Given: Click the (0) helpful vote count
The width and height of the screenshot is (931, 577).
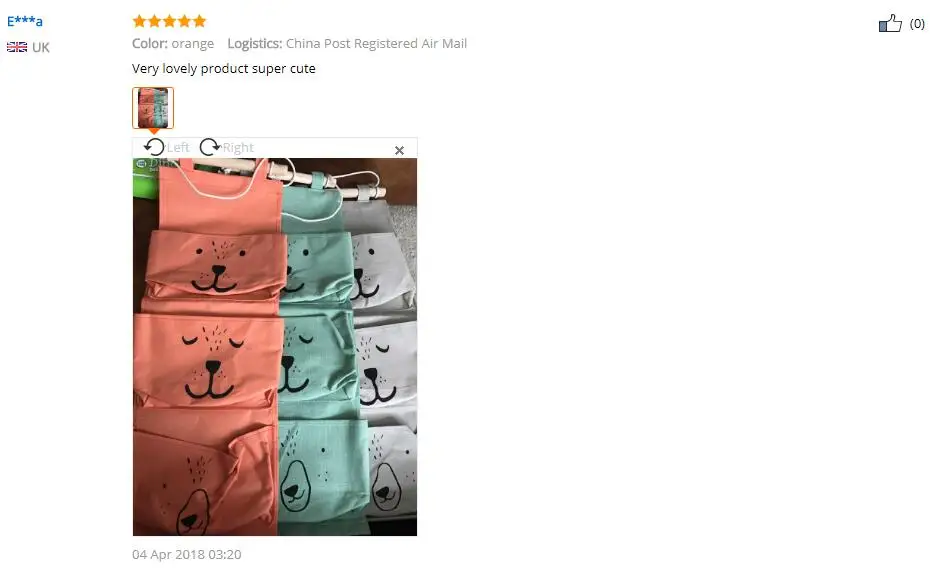Looking at the screenshot, I should [x=917, y=23].
